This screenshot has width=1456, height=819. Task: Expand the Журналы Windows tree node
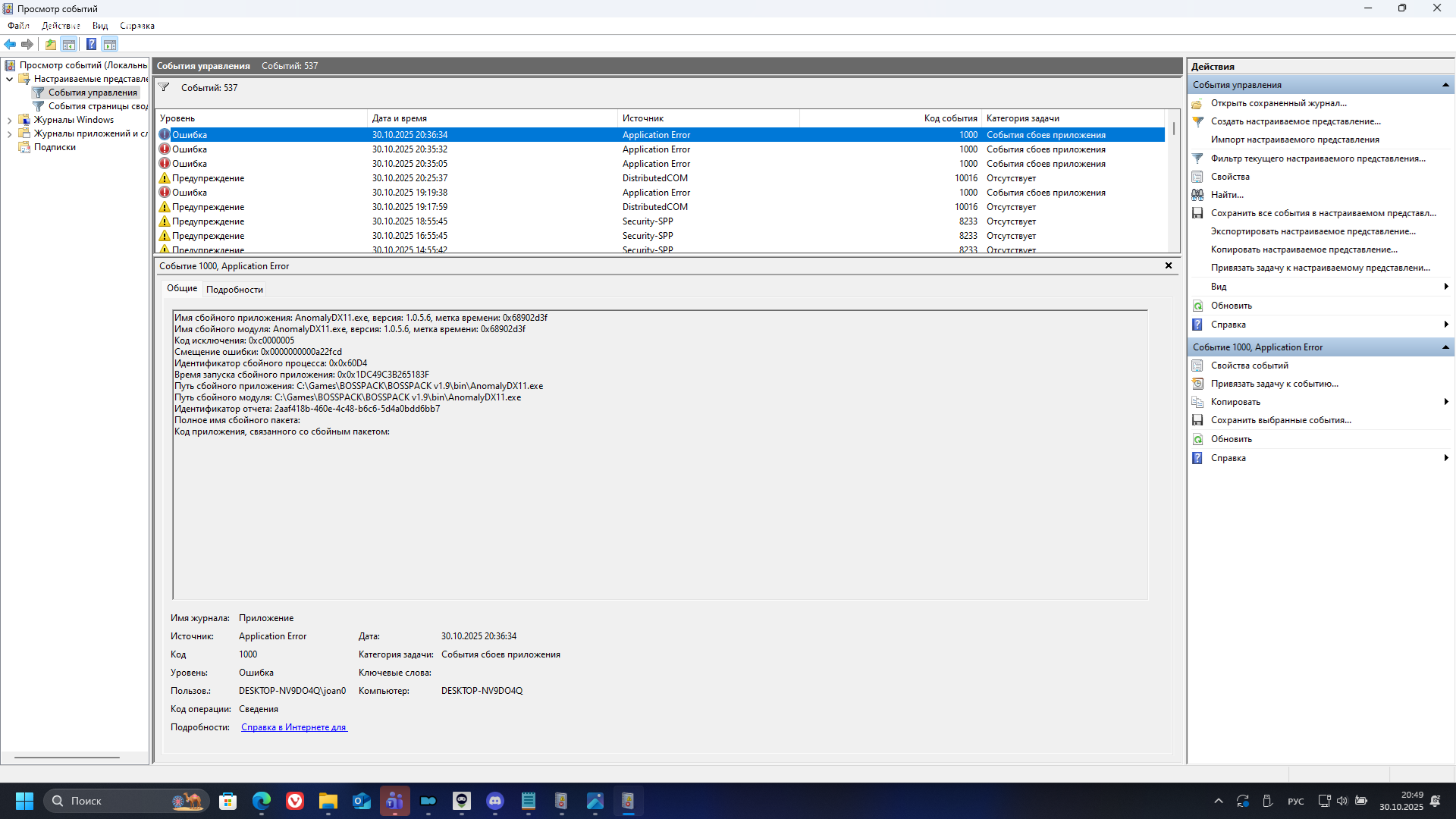point(9,120)
